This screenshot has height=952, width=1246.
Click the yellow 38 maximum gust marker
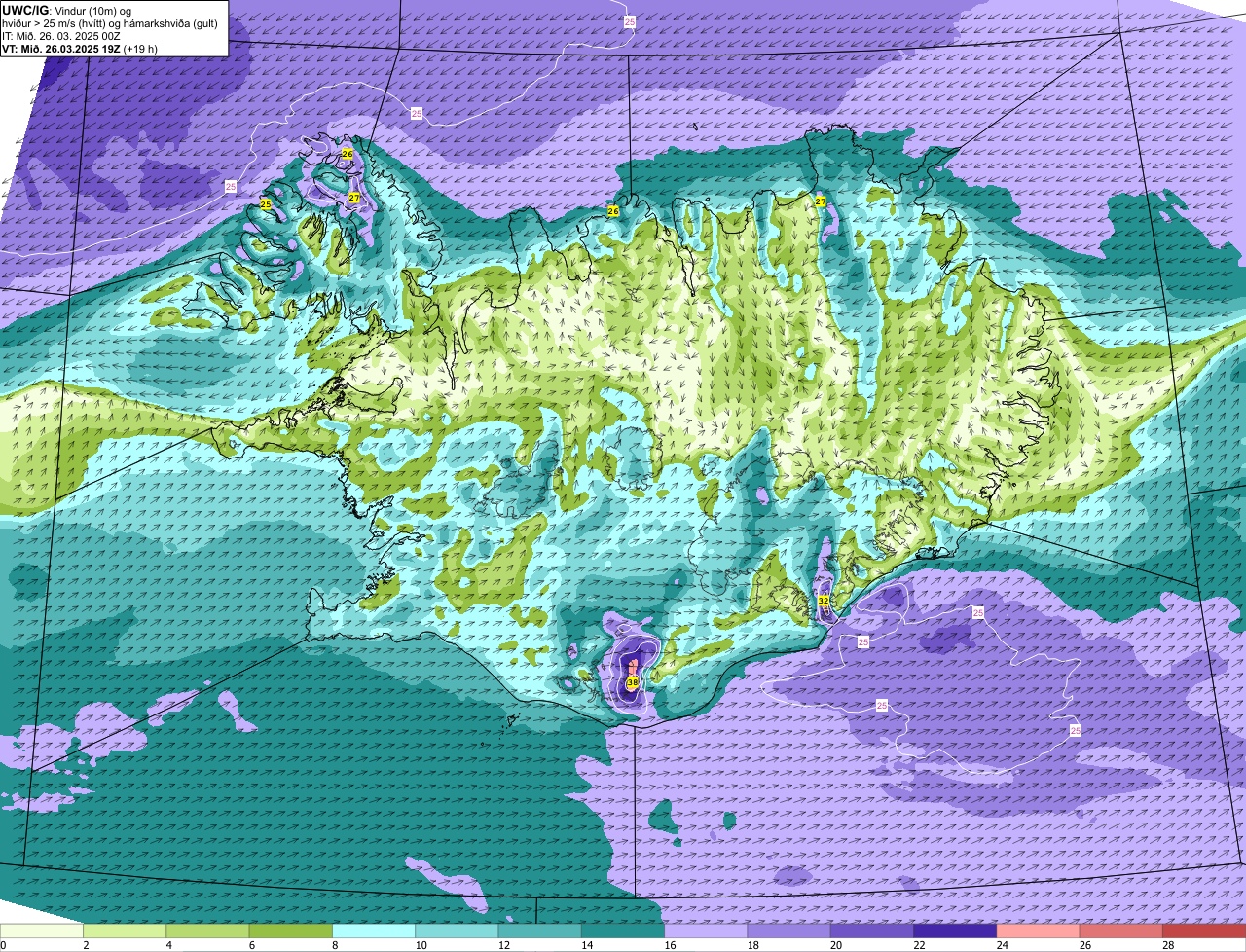point(633,683)
